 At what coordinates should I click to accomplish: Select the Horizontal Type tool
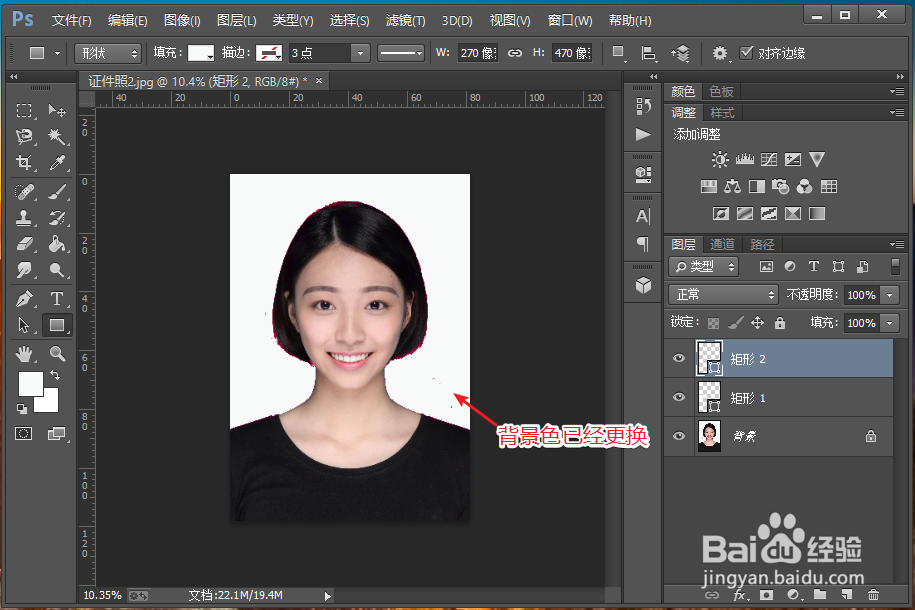57,299
